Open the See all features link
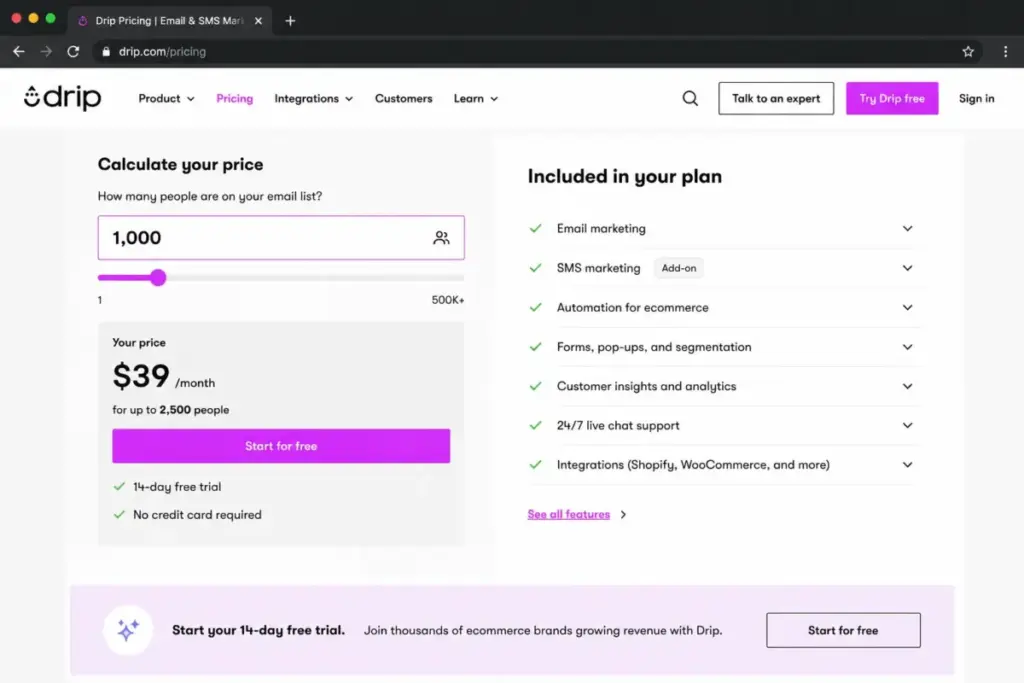This screenshot has width=1024, height=683. (x=569, y=515)
